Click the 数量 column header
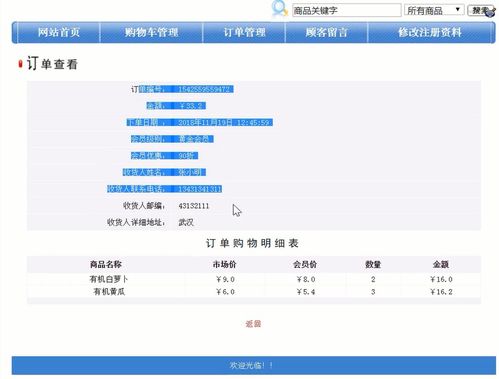This screenshot has width=499, height=379. (373, 264)
